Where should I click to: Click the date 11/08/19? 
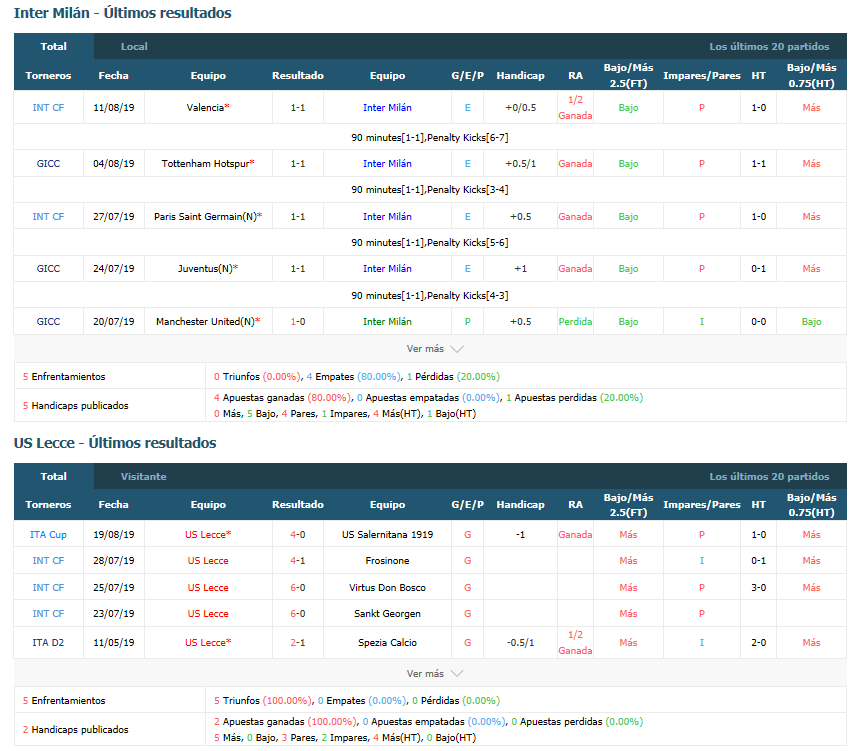(114, 108)
